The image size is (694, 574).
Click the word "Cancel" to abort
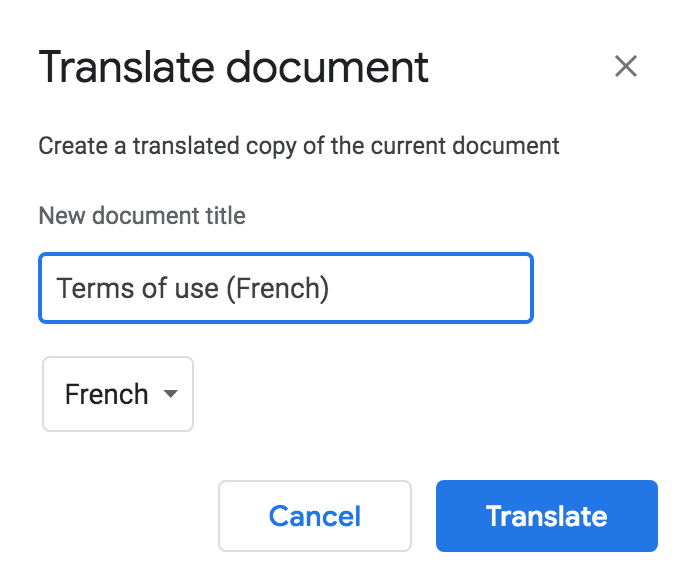coord(315,516)
